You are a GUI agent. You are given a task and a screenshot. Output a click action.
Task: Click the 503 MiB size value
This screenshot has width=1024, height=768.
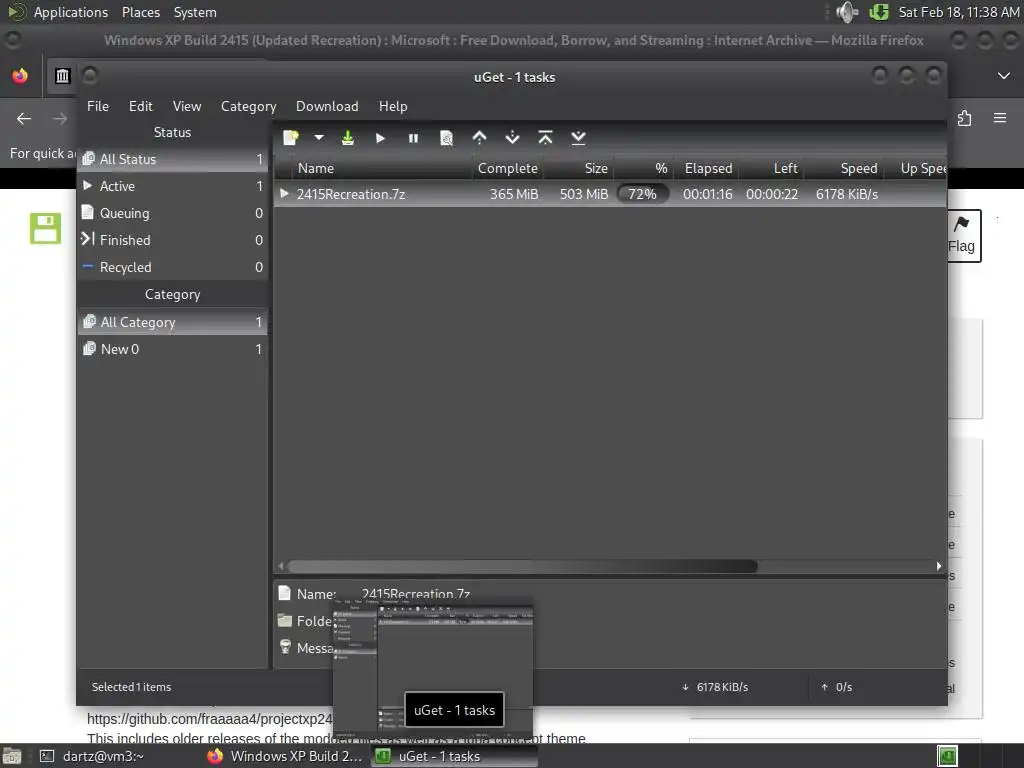coord(584,194)
